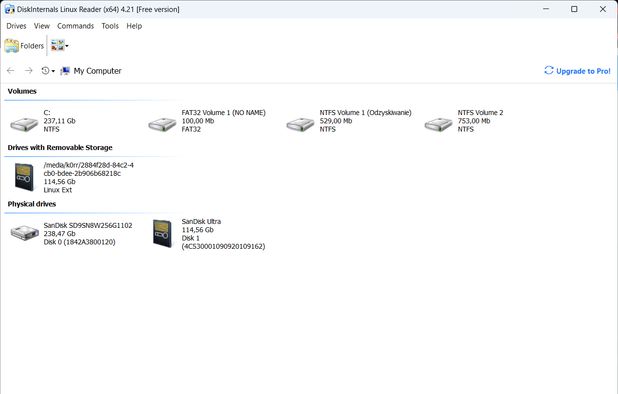Image resolution: width=618 pixels, height=394 pixels.
Task: Close the Linux Reader window
Action: [603, 9]
